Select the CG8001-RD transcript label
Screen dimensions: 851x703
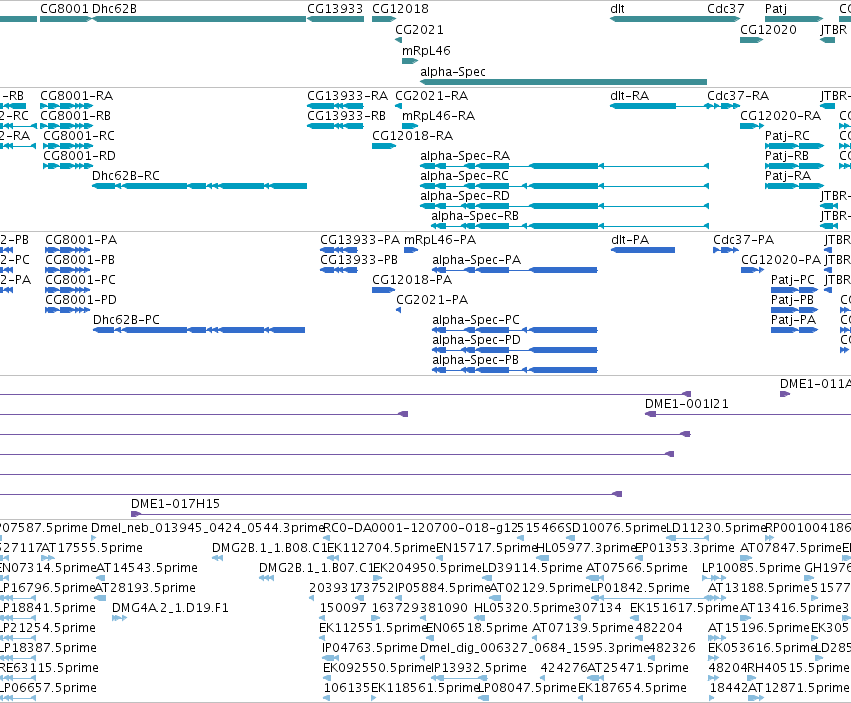click(79, 156)
